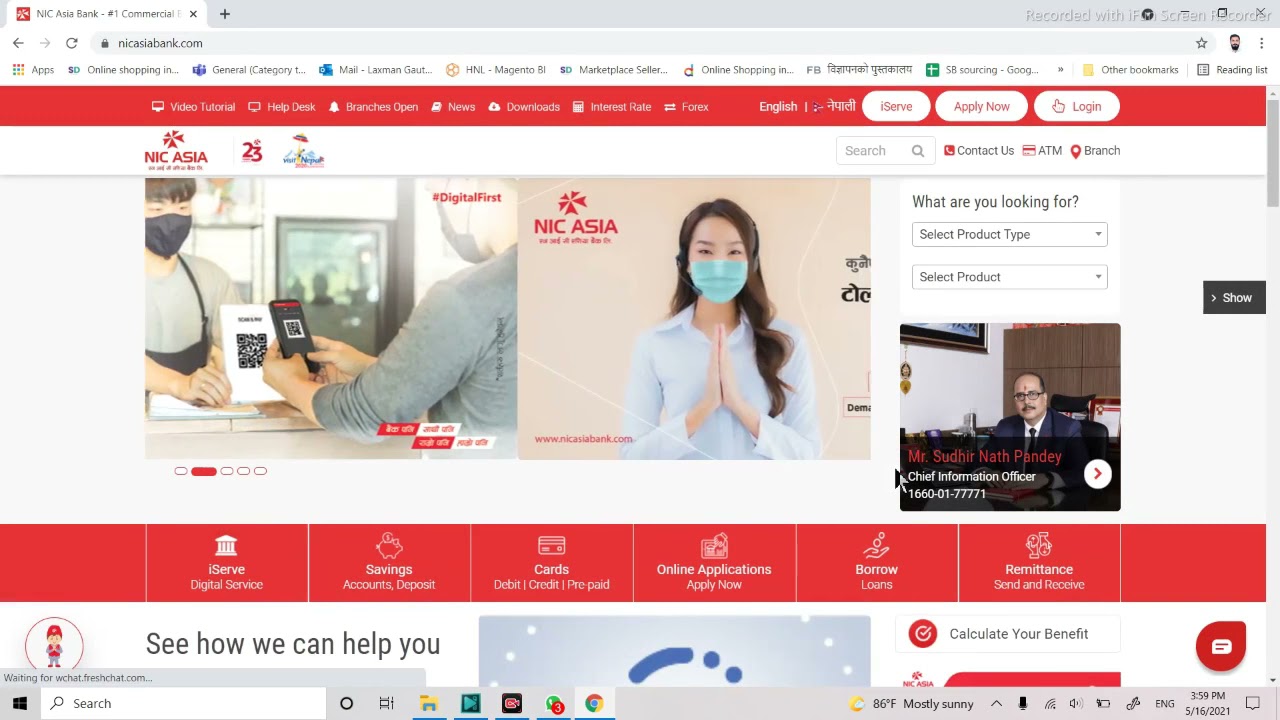This screenshot has width=1280, height=720.
Task: Open the Branch locator link
Action: (x=1095, y=151)
